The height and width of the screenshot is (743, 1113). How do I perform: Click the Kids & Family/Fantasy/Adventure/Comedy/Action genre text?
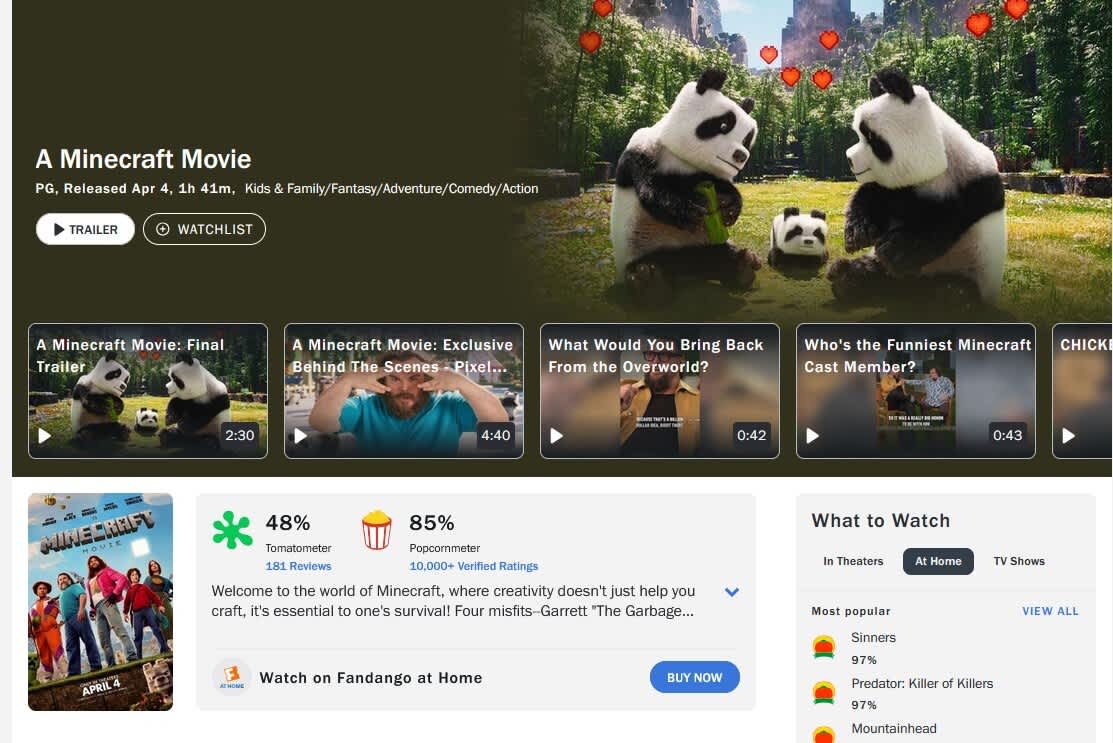(x=391, y=189)
